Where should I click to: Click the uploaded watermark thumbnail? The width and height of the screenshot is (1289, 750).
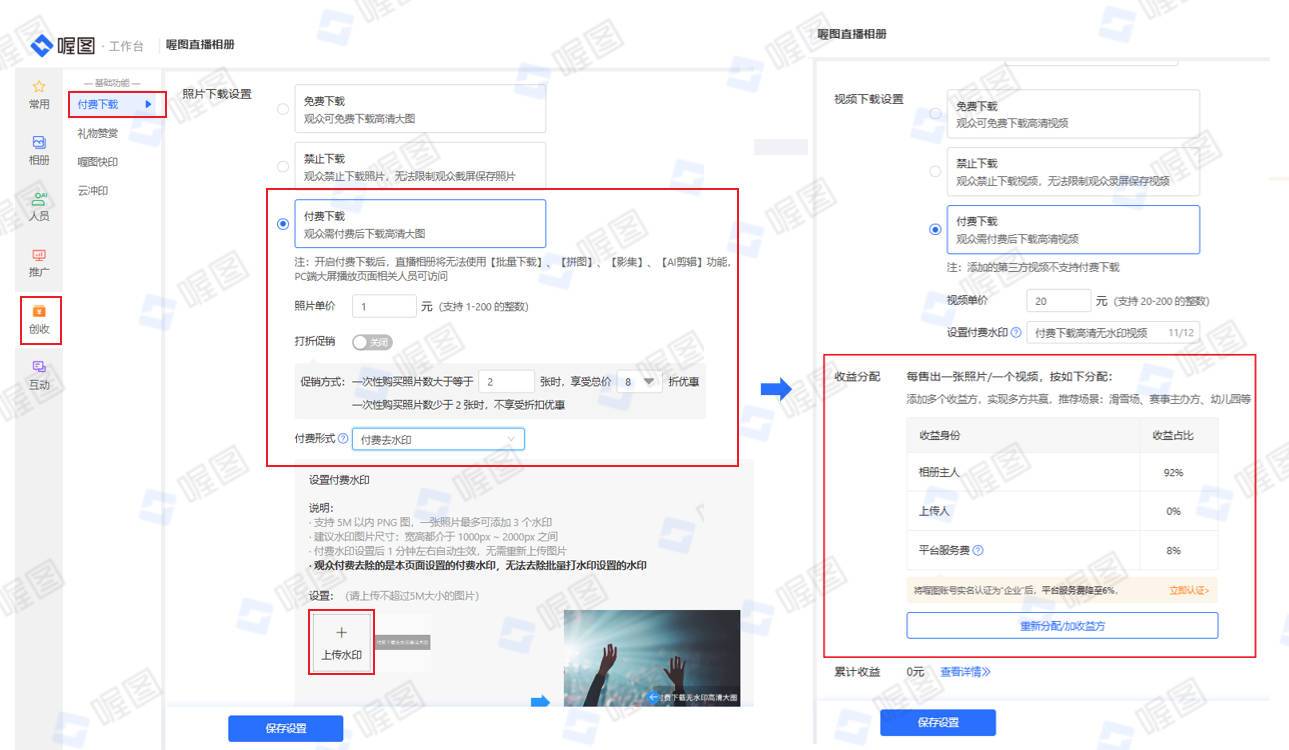402,643
